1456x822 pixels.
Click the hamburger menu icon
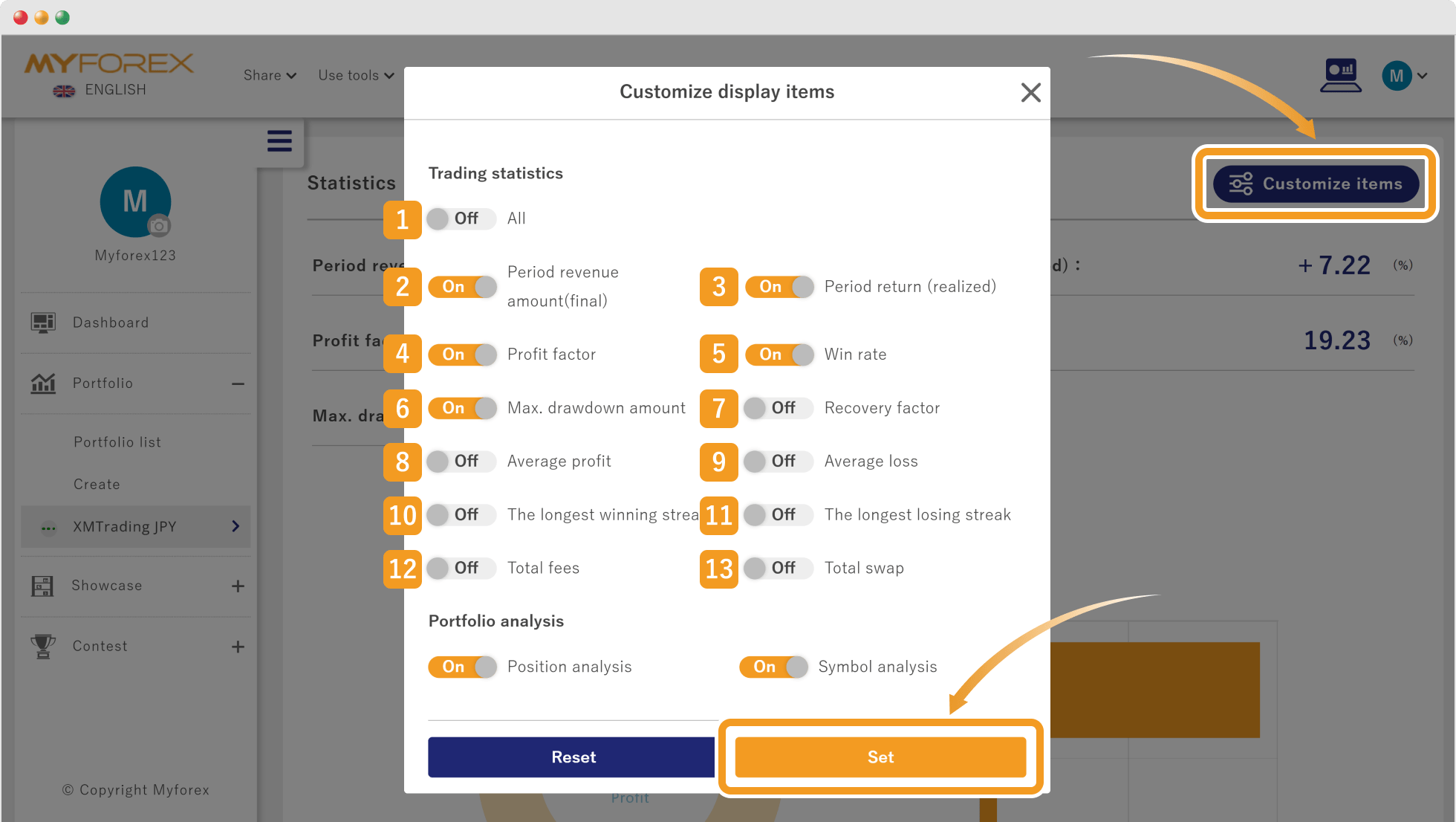tap(279, 140)
